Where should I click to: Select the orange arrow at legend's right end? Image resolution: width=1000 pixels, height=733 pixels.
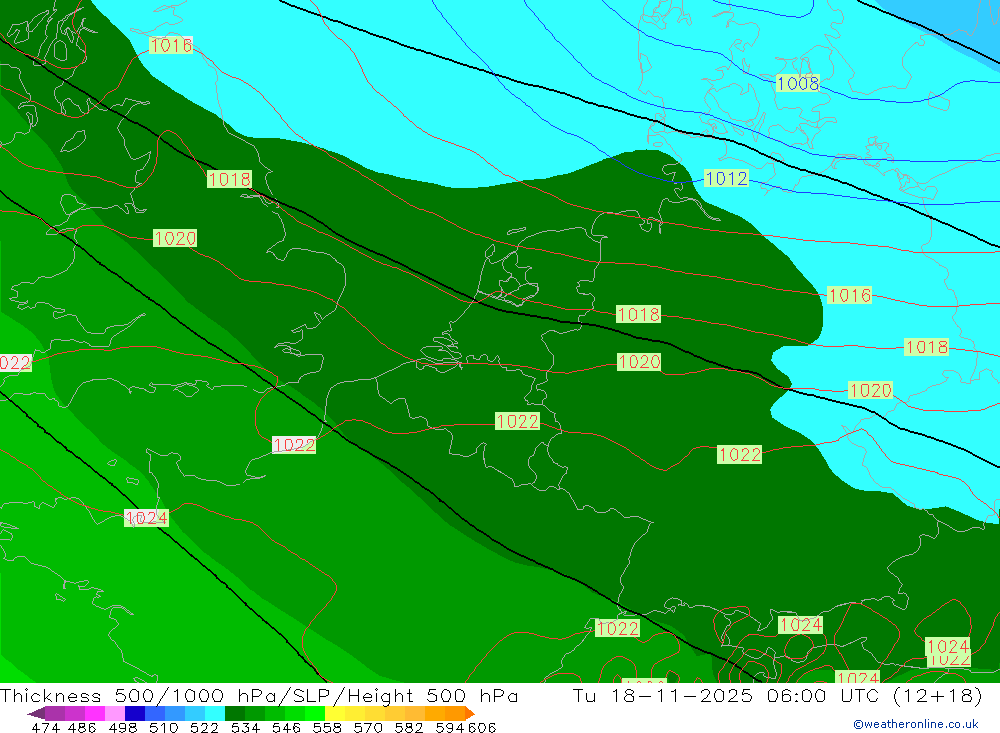point(469,713)
